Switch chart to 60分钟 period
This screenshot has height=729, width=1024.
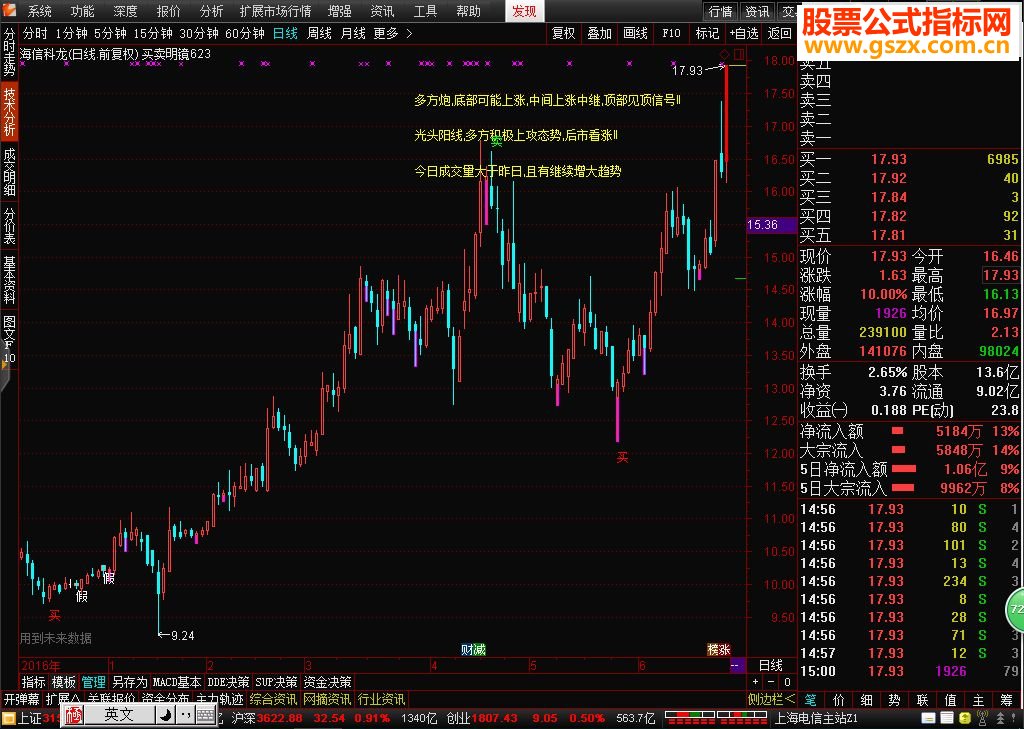(244, 33)
